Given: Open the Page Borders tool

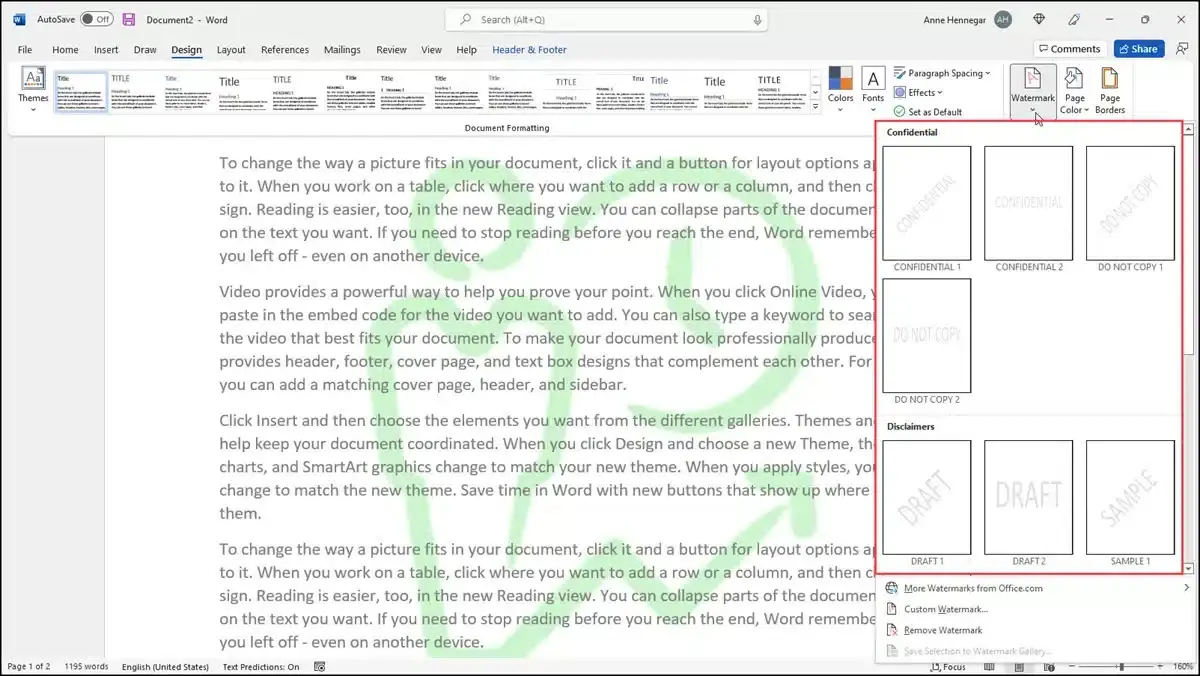Looking at the screenshot, I should [x=1110, y=88].
